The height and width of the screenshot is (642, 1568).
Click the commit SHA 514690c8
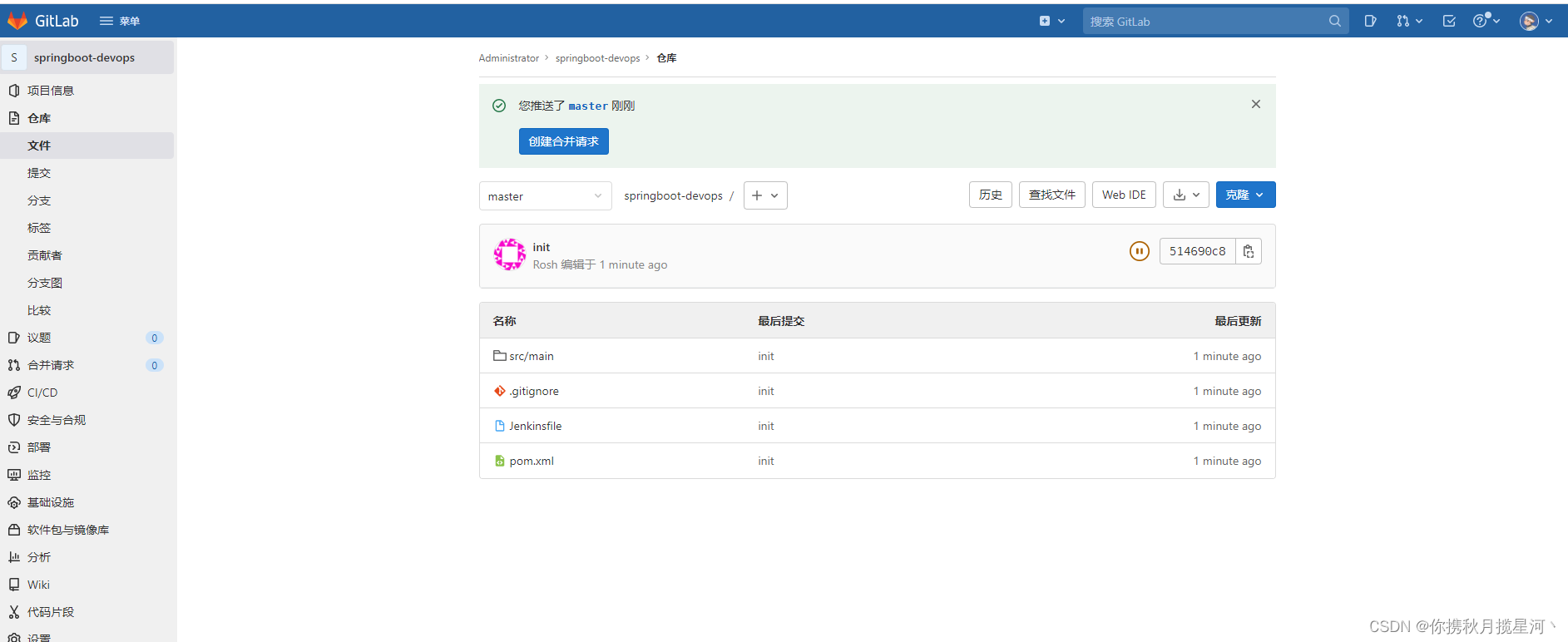click(x=1197, y=251)
